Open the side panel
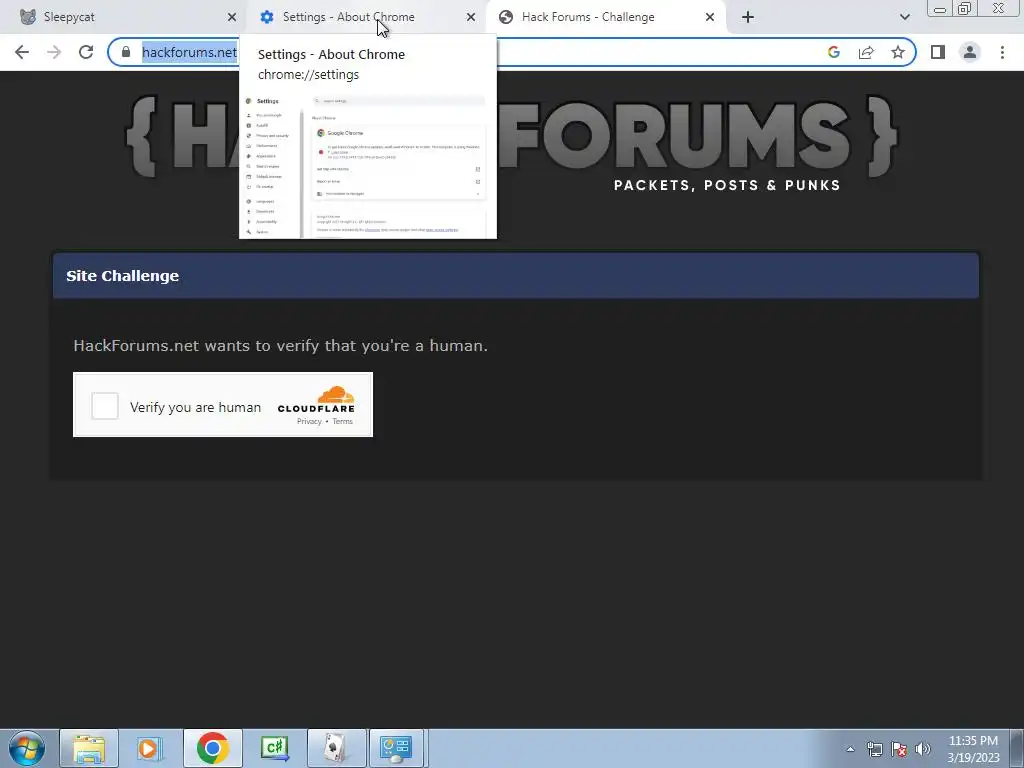The image size is (1024, 768). [x=938, y=52]
